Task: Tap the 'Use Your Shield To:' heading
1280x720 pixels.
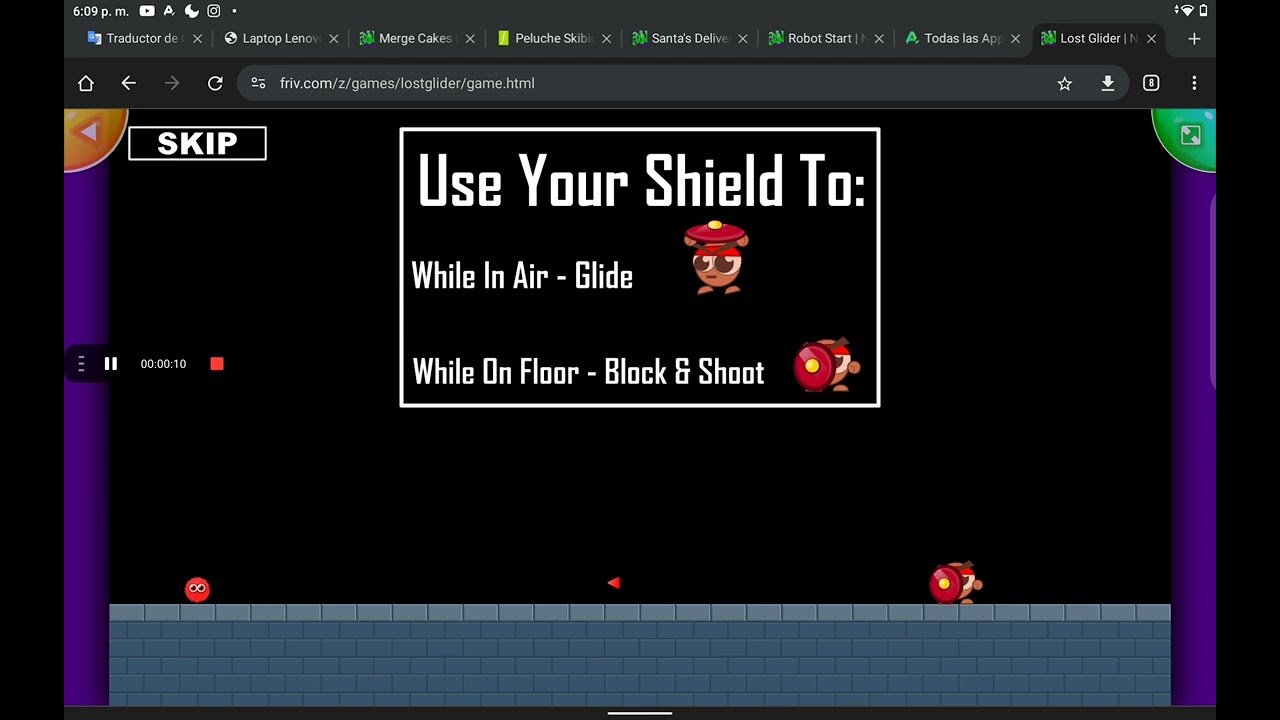Action: coord(640,181)
